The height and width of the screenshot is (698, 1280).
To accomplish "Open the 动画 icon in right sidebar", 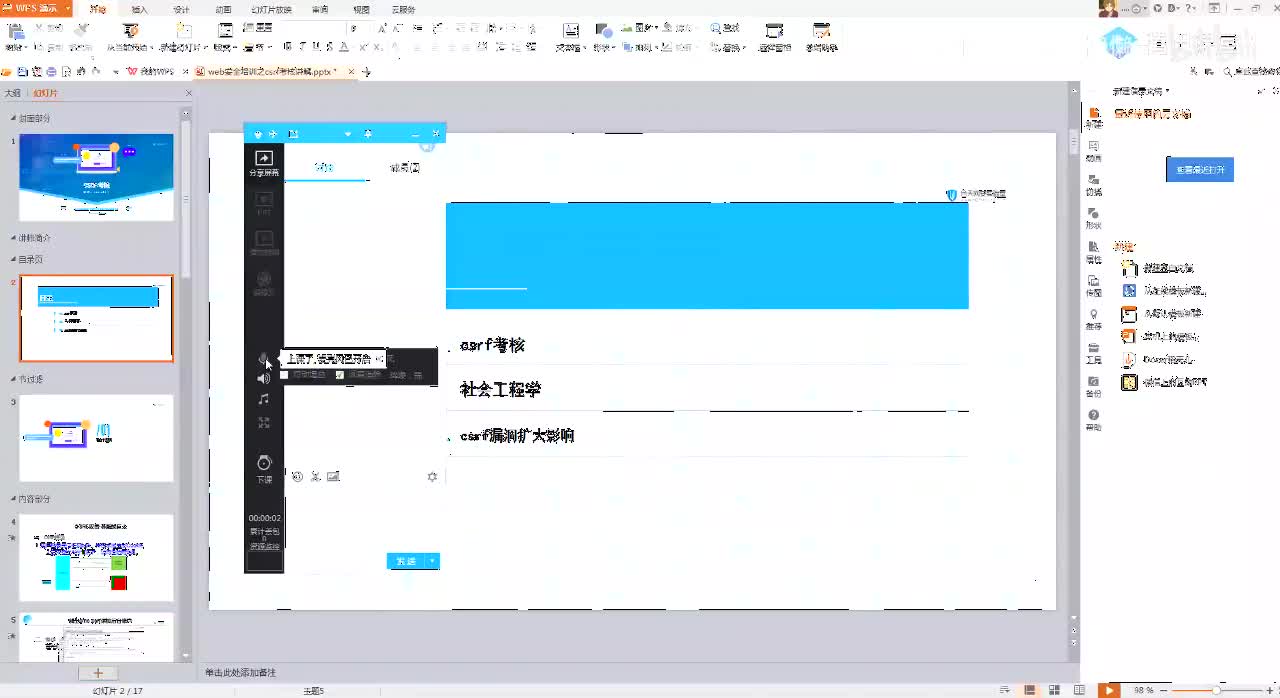I will tap(1094, 149).
